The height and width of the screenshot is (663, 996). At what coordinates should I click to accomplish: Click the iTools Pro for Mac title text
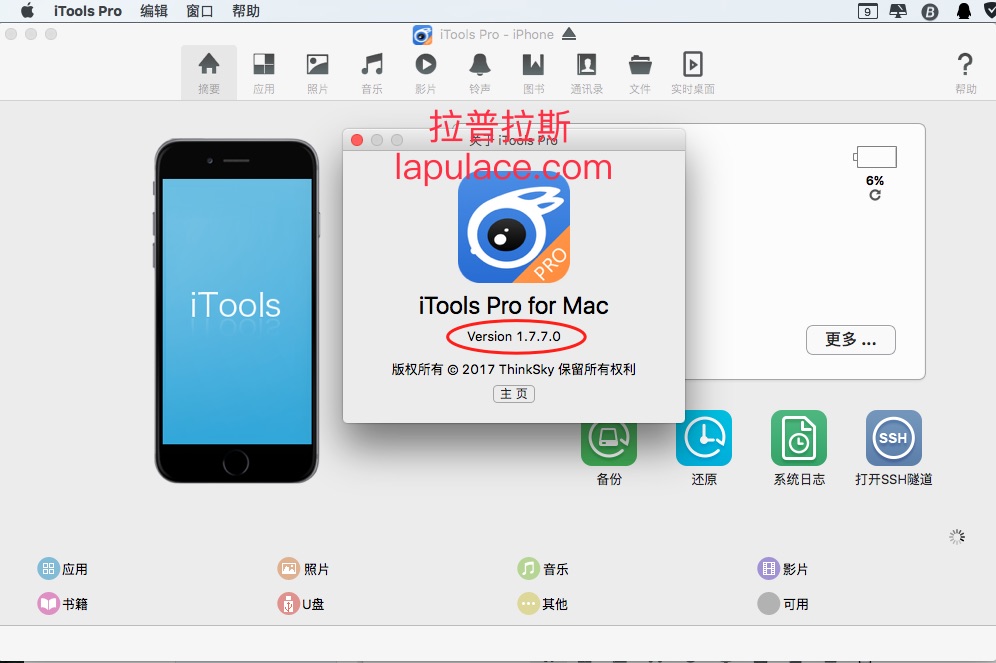[x=513, y=305]
